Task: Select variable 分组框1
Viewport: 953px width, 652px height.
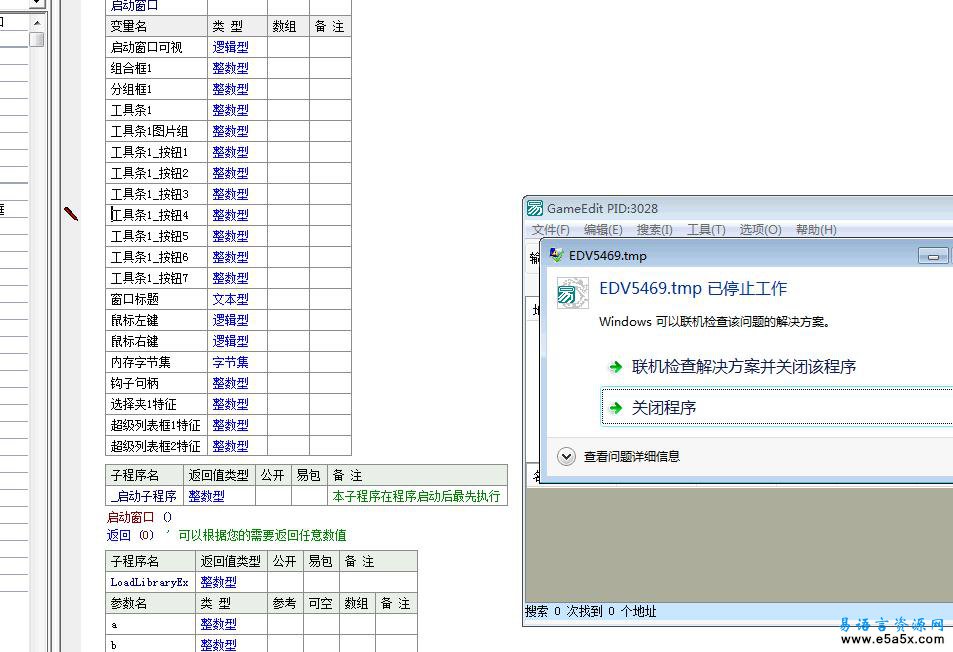Action: coord(131,89)
